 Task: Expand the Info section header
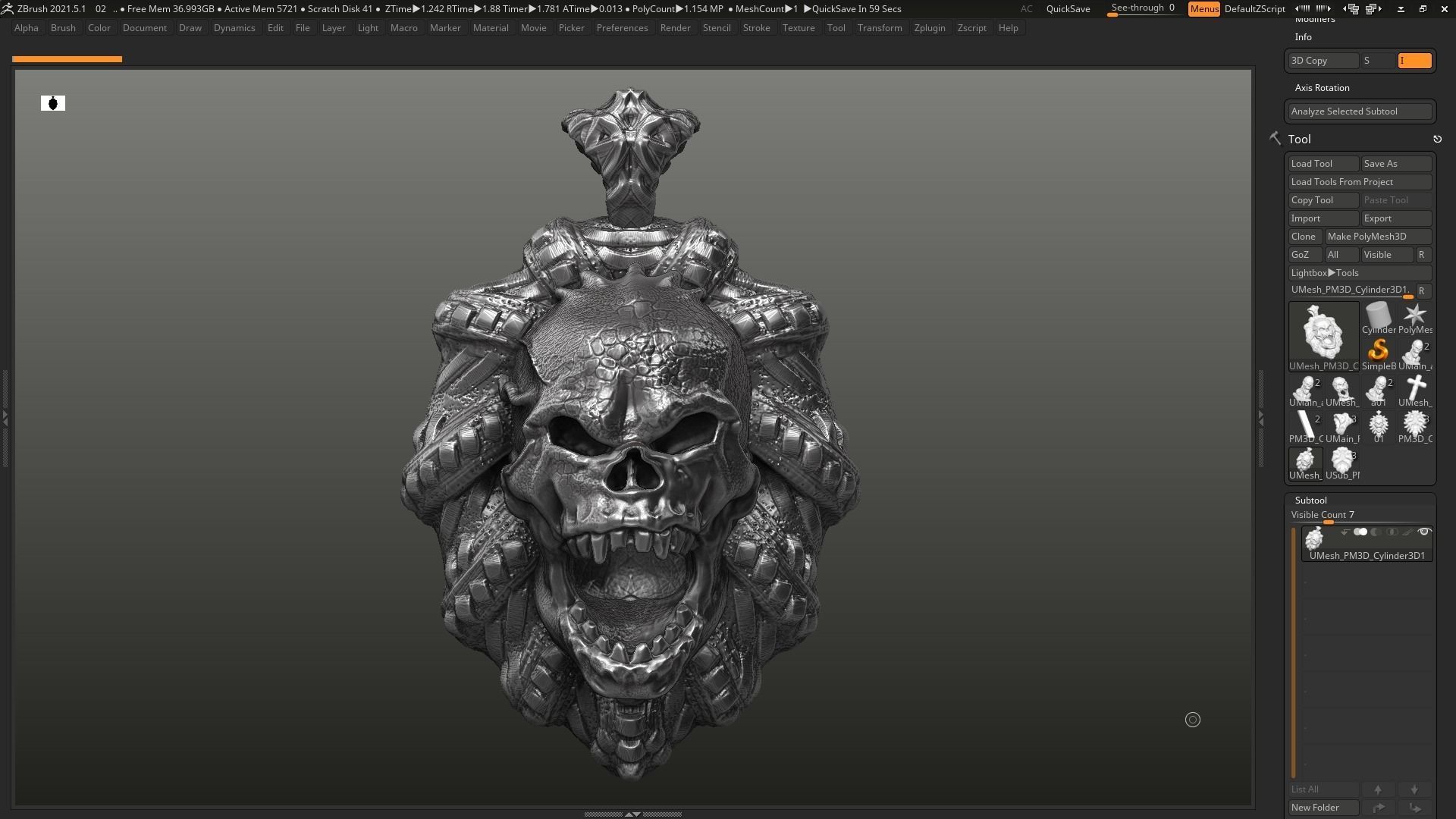pos(1303,37)
